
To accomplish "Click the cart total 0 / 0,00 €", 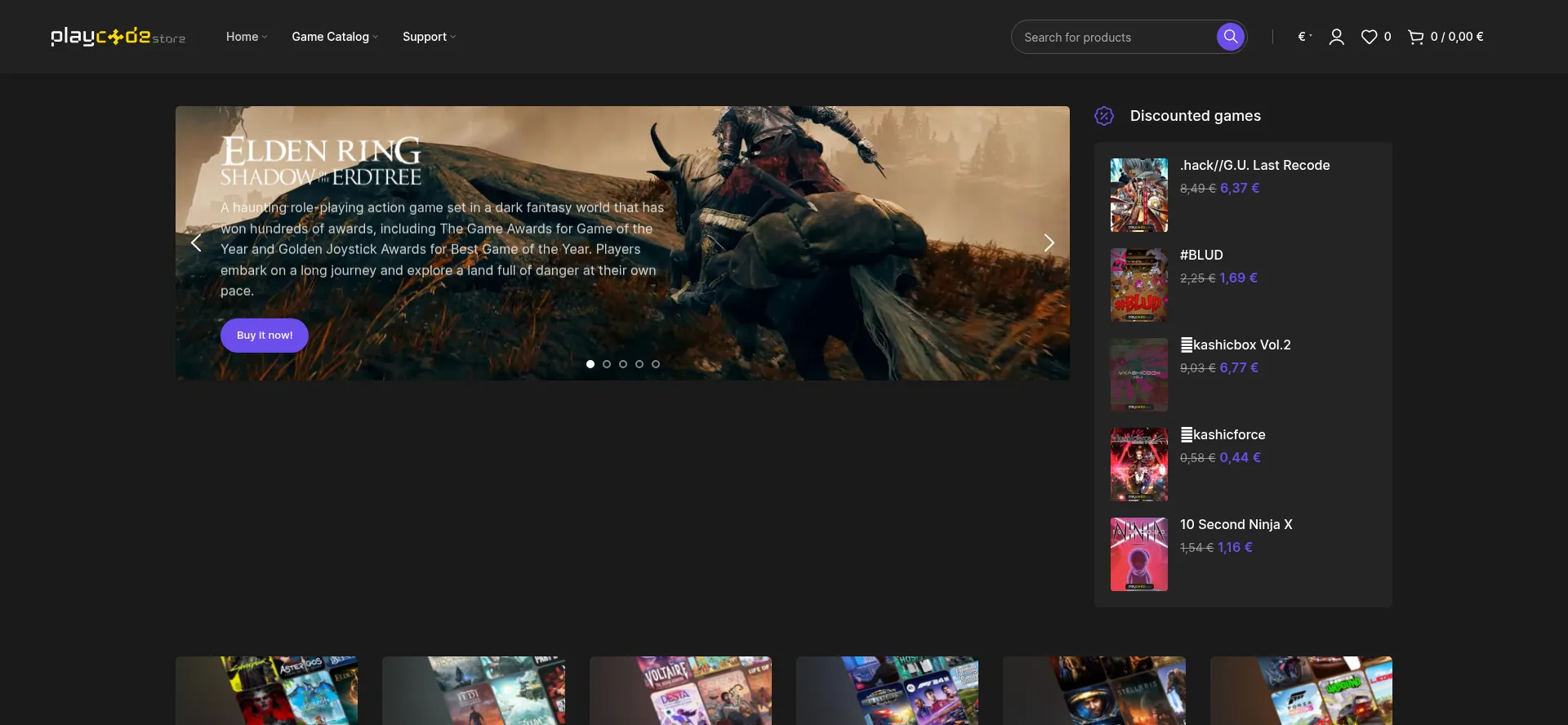I will pyautogui.click(x=1457, y=37).
